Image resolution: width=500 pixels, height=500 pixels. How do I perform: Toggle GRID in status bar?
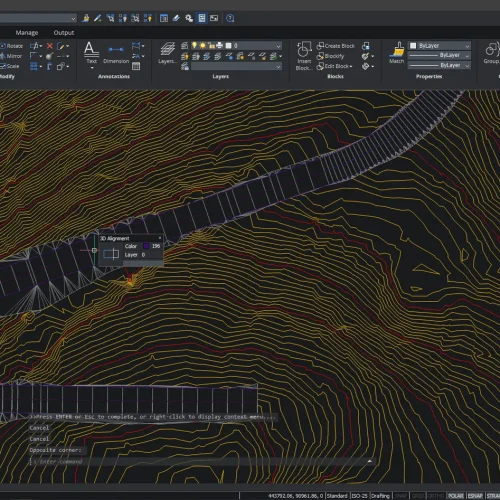pos(417,496)
